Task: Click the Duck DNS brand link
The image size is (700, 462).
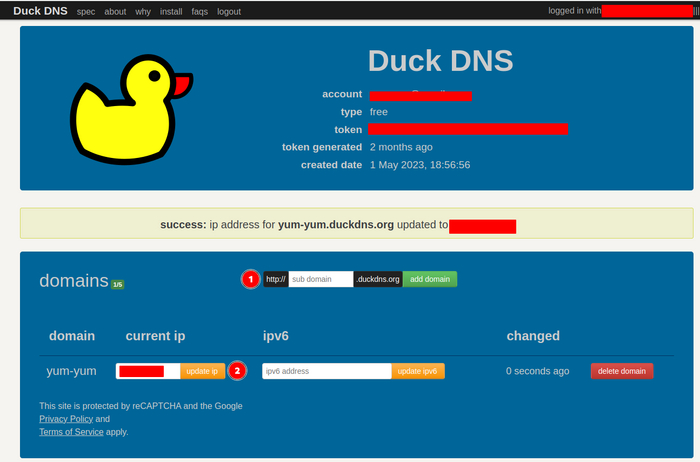Action: [40, 11]
